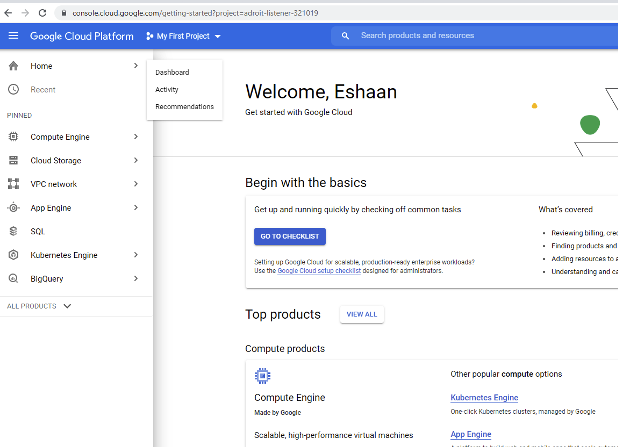Click the Google Cloud Platform logo text
The height and width of the screenshot is (447, 618).
click(x=82, y=36)
